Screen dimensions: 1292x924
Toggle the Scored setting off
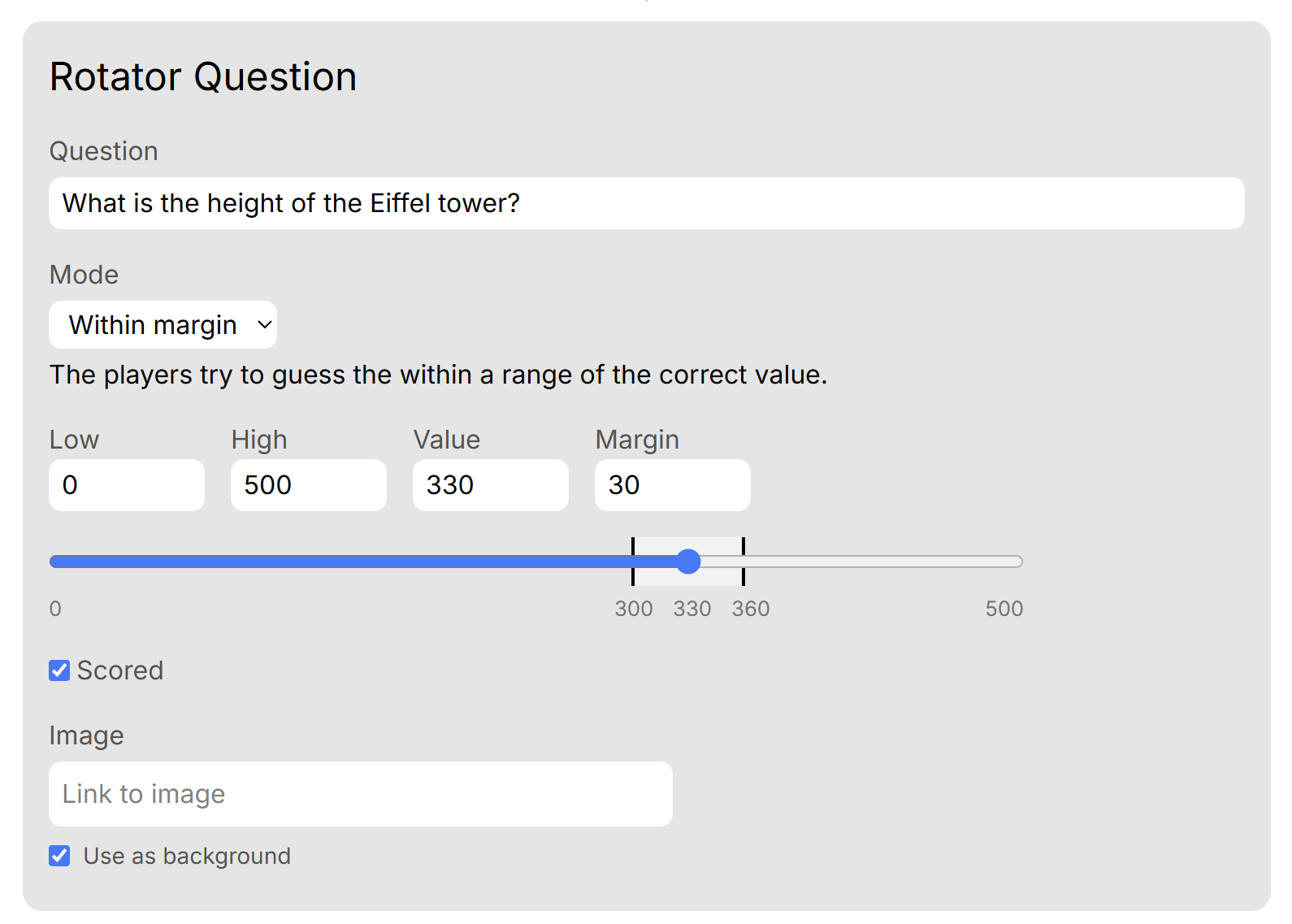click(59, 670)
